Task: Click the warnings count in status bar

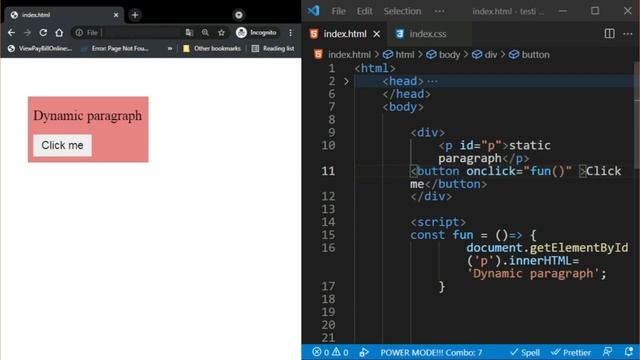Action: [x=340, y=352]
